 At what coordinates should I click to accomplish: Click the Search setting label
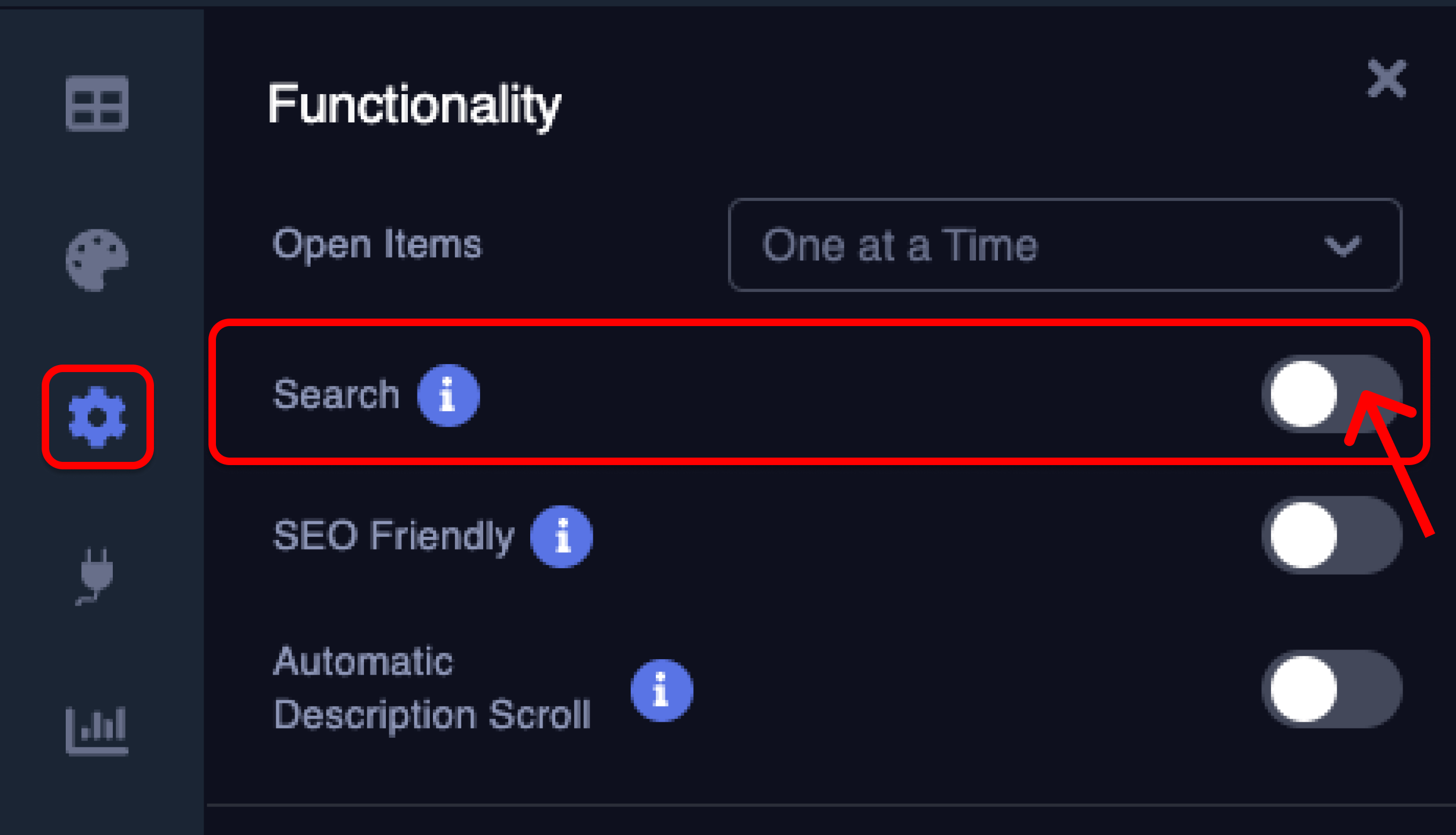[x=337, y=395]
